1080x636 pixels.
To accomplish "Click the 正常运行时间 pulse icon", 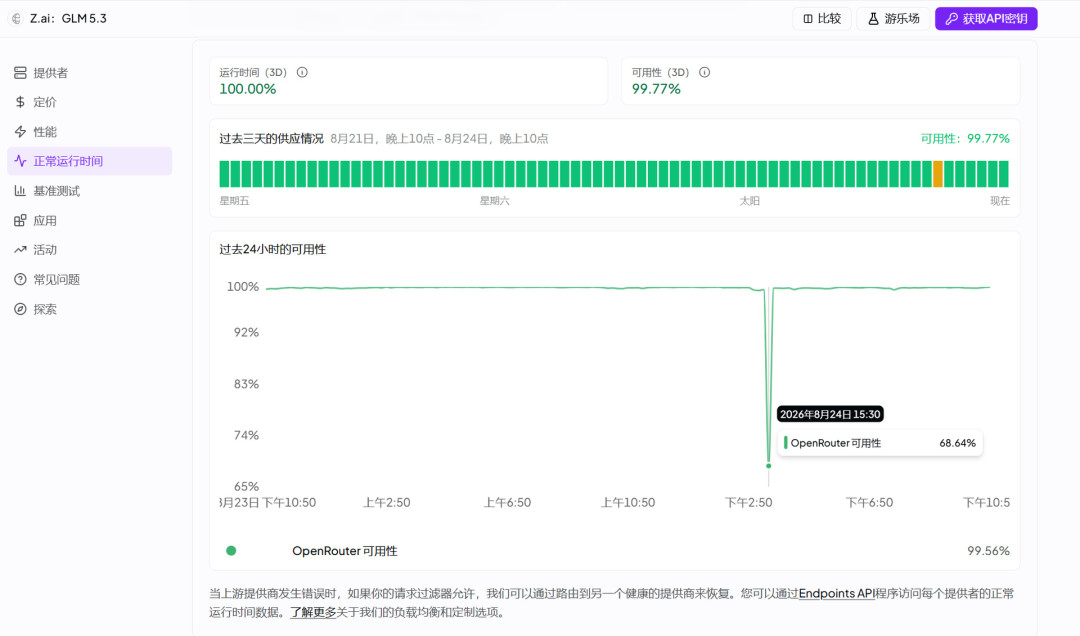I will (x=20, y=161).
